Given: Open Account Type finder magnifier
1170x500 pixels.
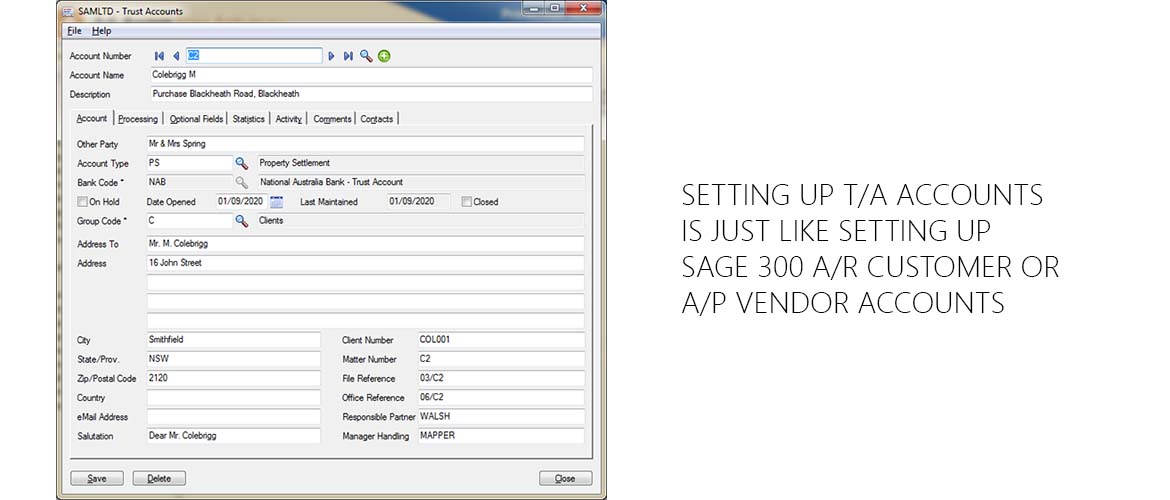Looking at the screenshot, I should click(x=241, y=163).
